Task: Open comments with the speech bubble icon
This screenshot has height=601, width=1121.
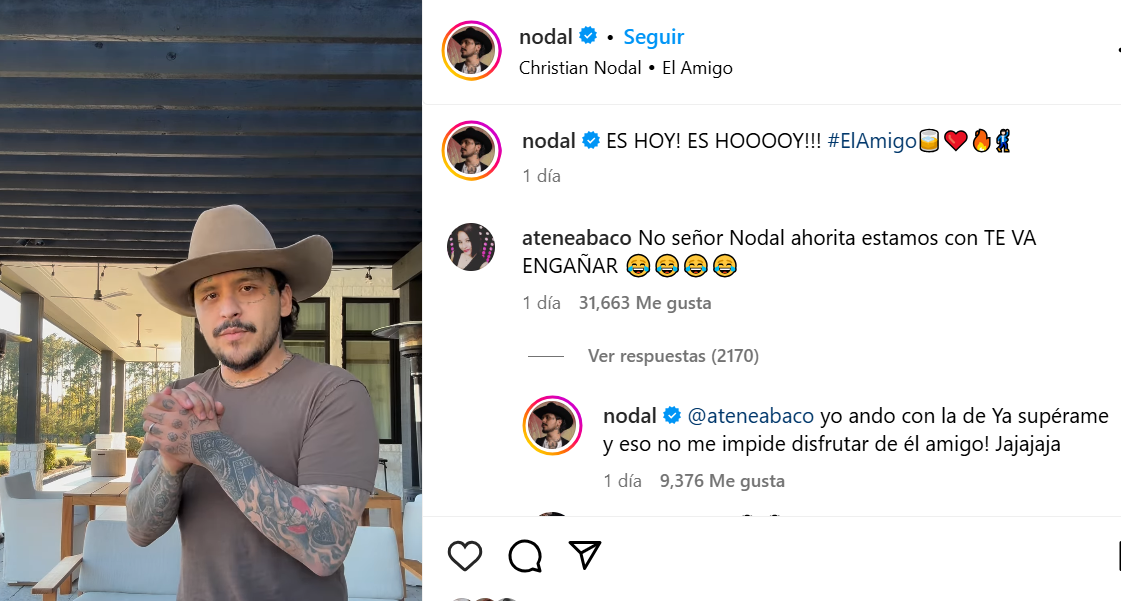Action: (525, 556)
